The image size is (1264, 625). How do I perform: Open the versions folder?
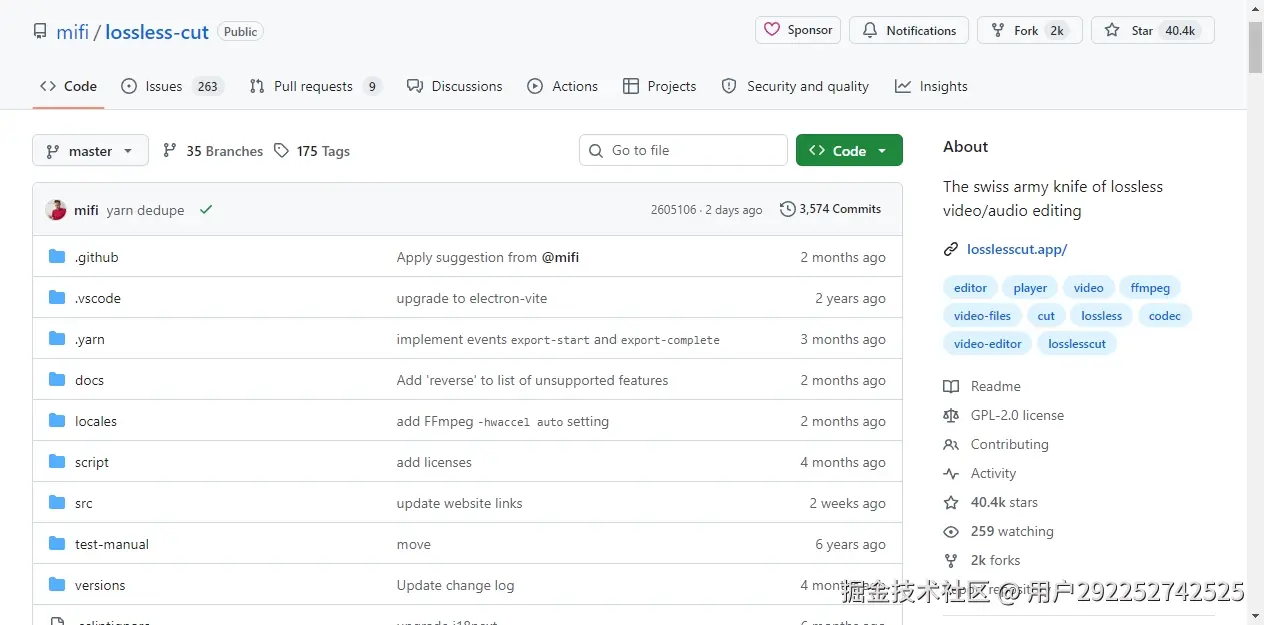(x=100, y=585)
